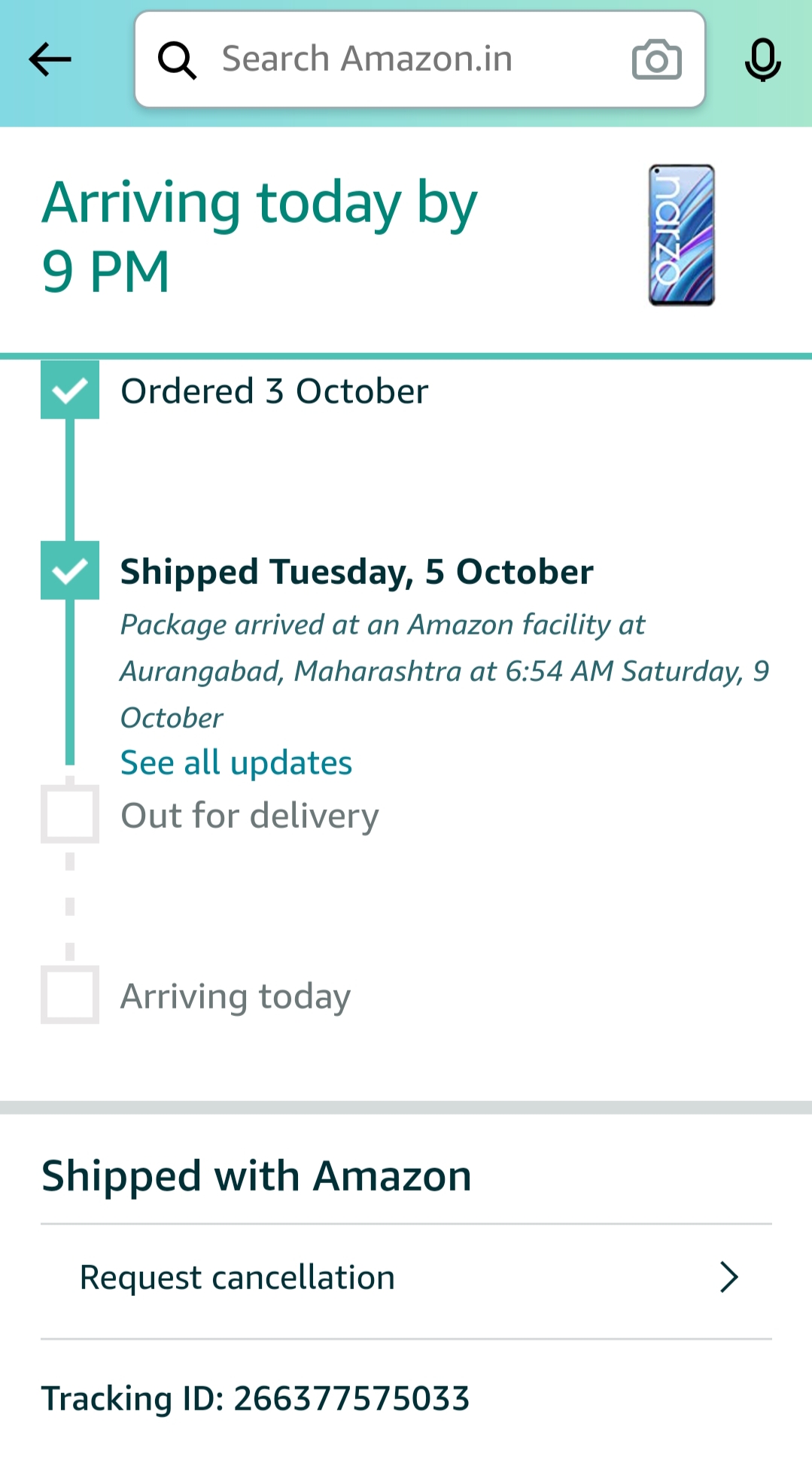Viewport: 812px width, 1469px height.
Task: Tap the checked Ordered 3 October box
Action: (x=70, y=390)
